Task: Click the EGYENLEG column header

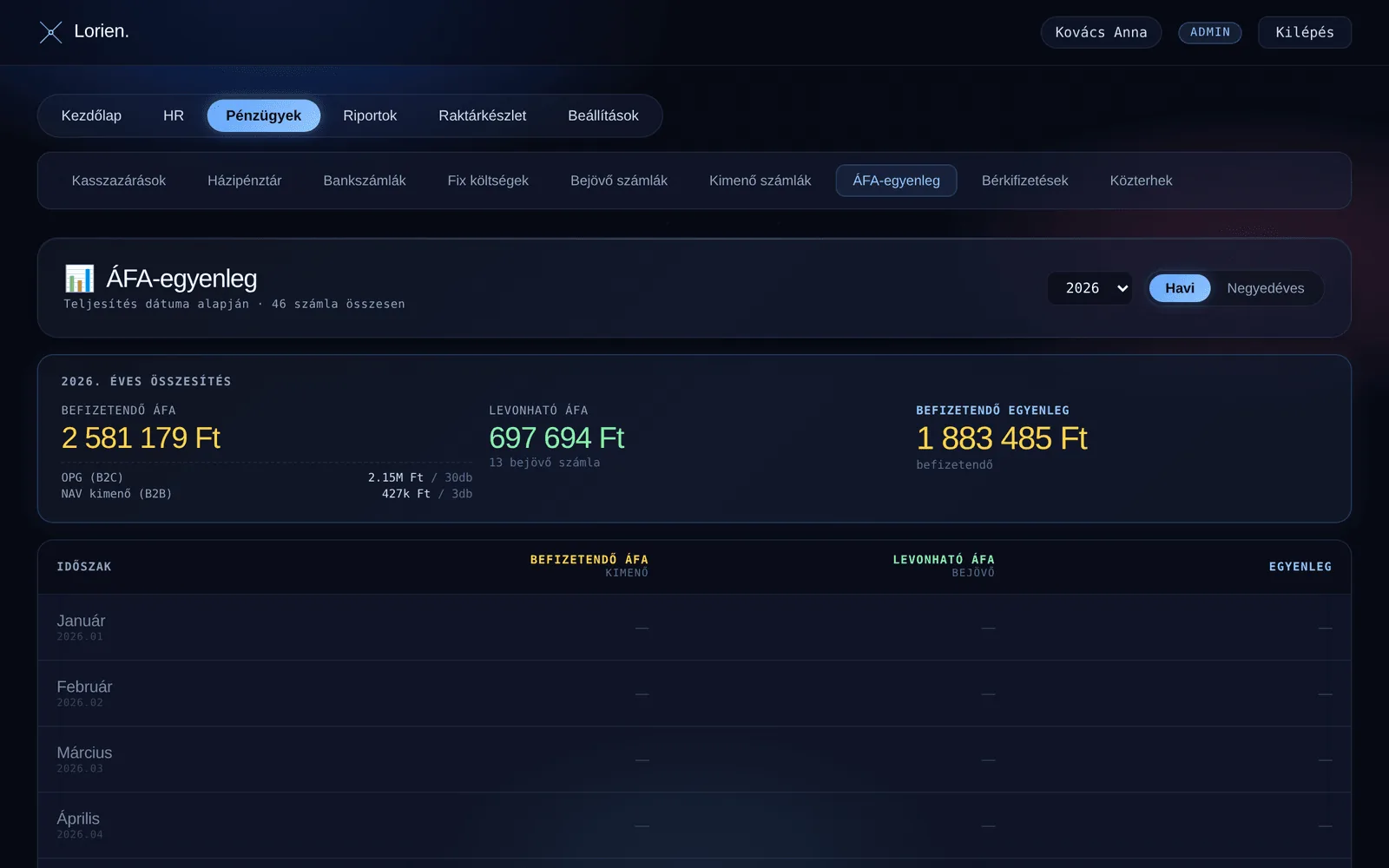Action: [1300, 567]
